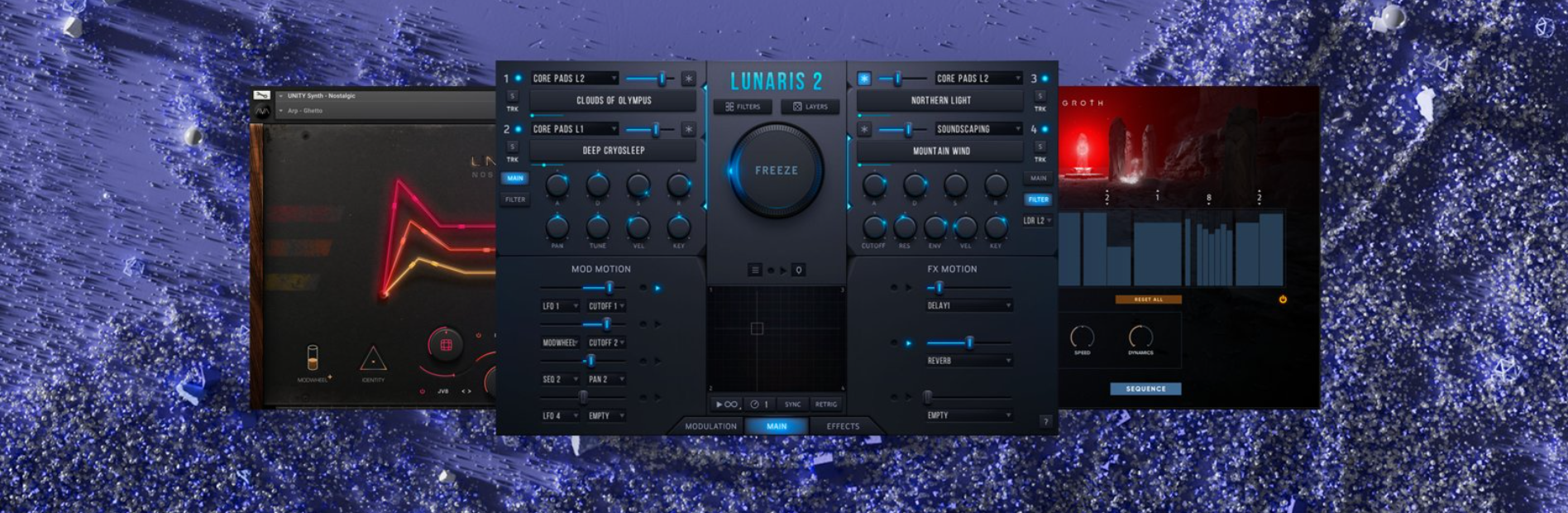This screenshot has width=1568, height=513.
Task: Click the ENV knob
Action: (x=935, y=227)
